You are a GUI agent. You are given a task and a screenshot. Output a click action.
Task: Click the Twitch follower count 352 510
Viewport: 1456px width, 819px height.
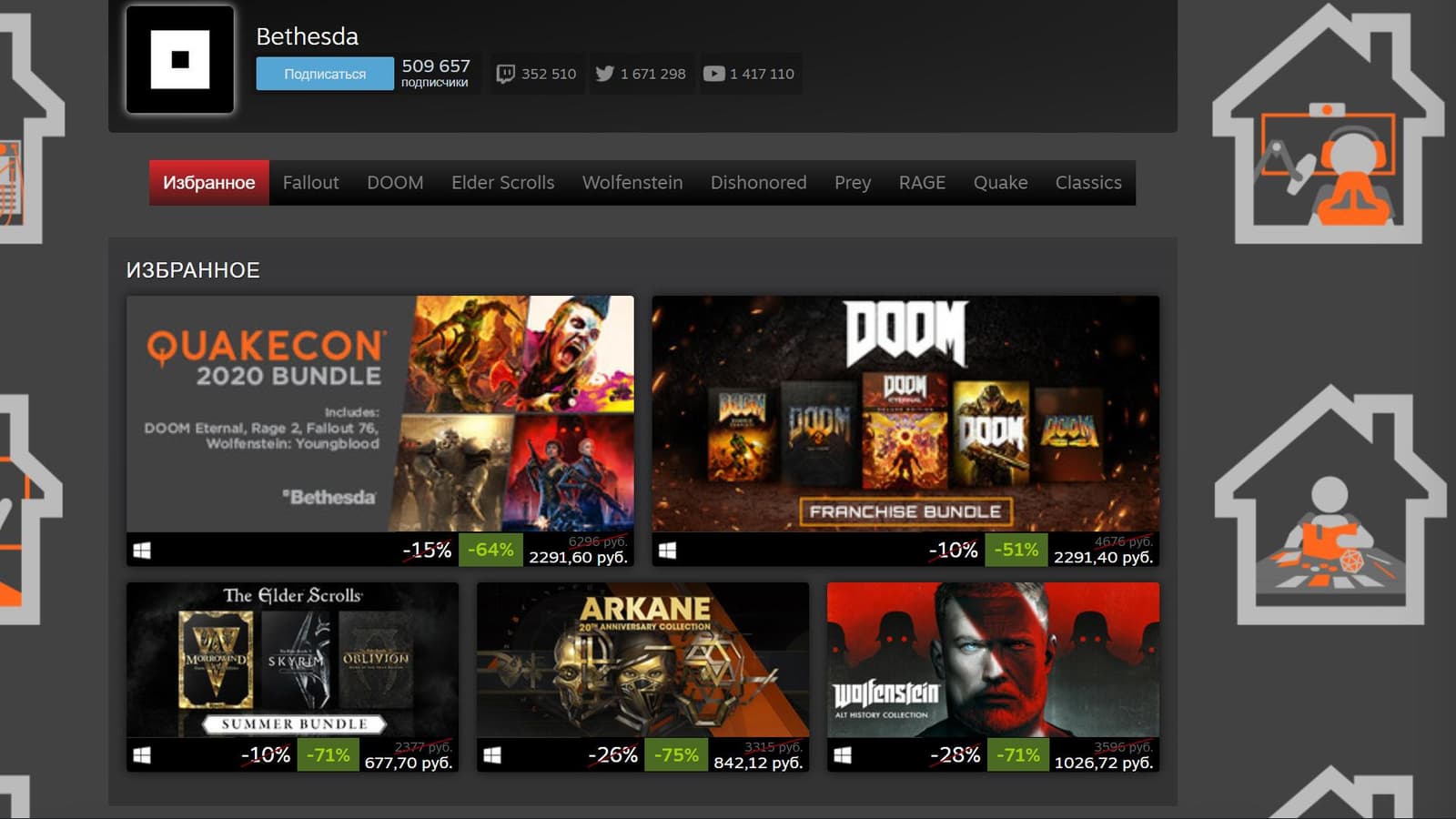[549, 74]
